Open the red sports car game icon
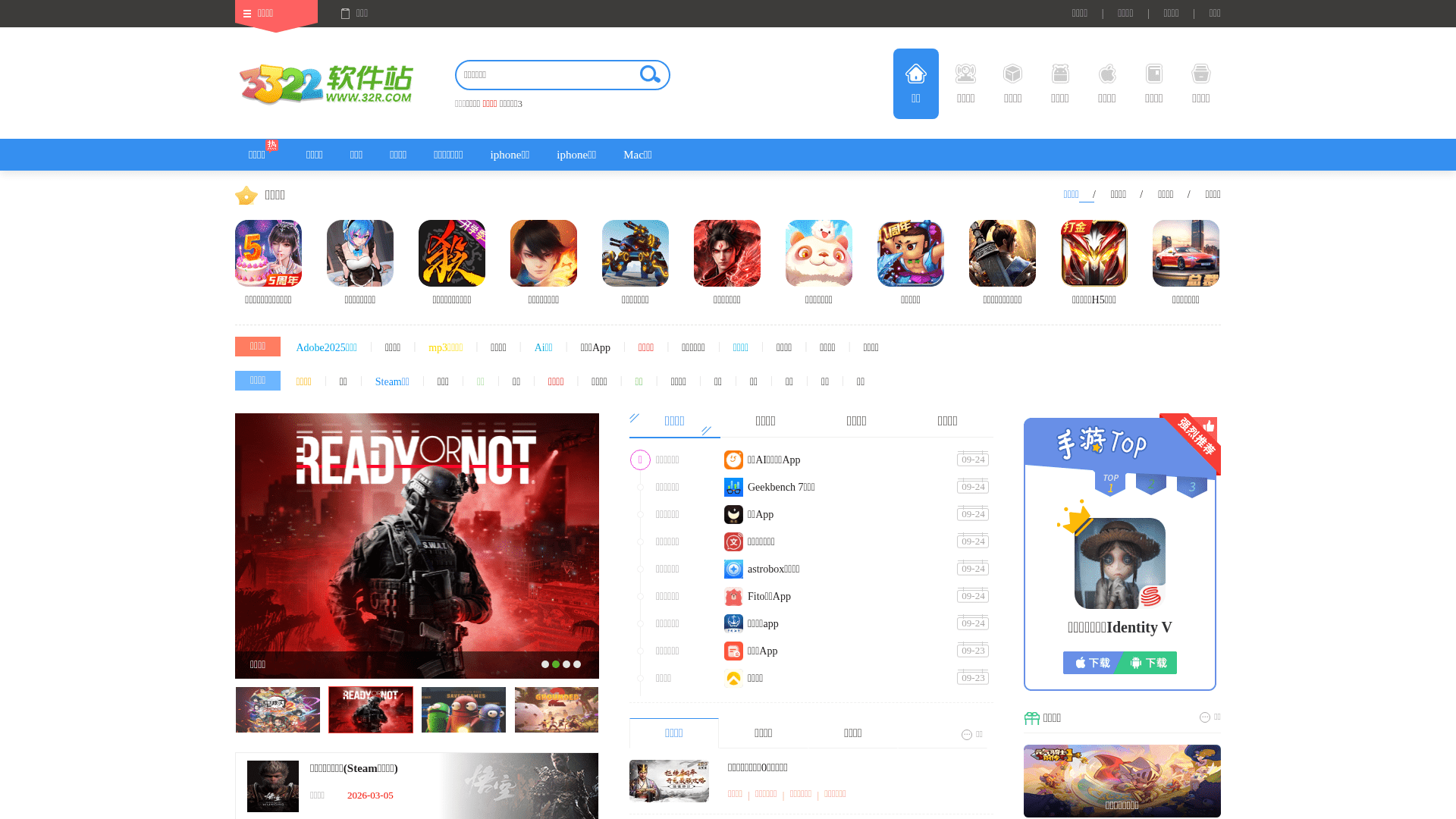Viewport: 1456px width, 819px height. 1186,253
